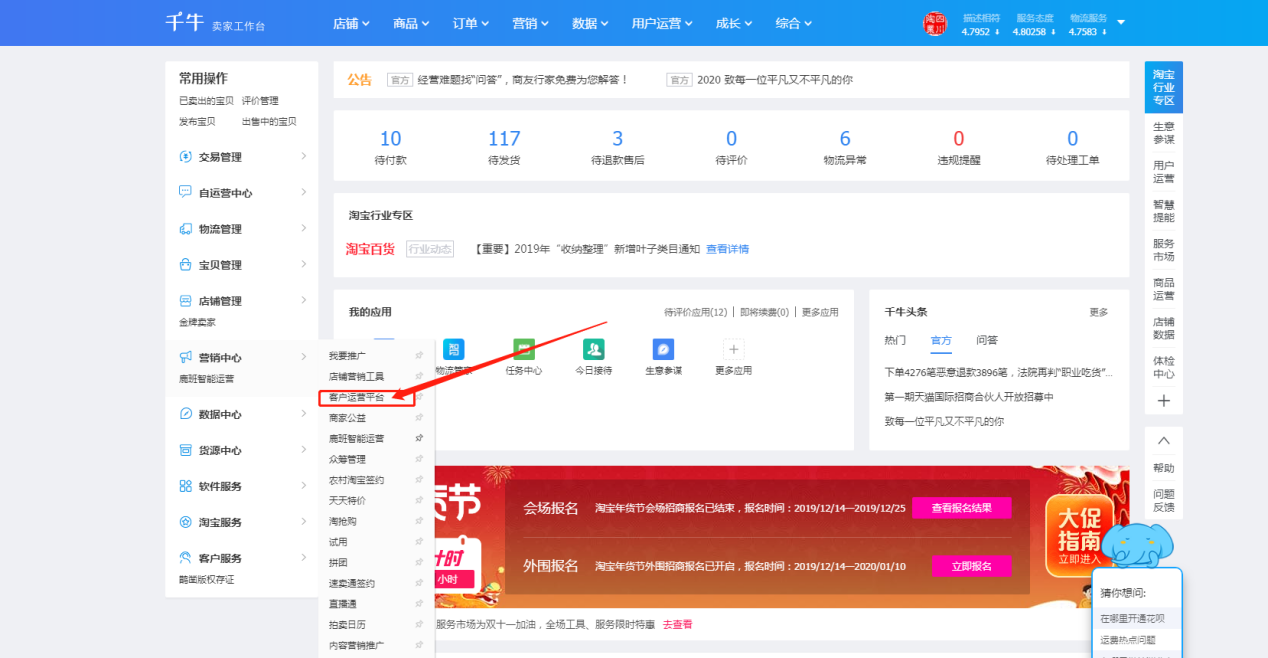
Task: Pin 直播通 in the submenu
Action: [x=419, y=603]
